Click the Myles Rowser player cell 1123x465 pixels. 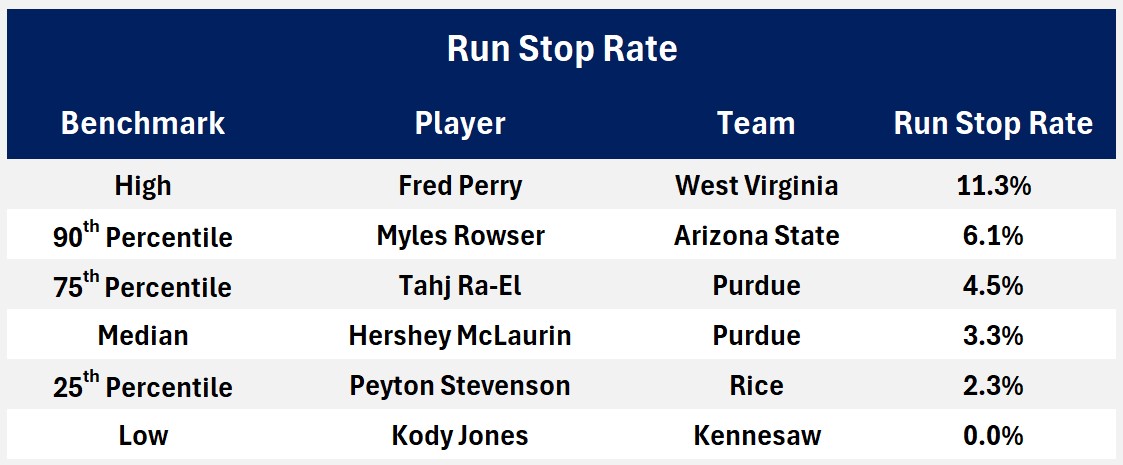tap(460, 236)
